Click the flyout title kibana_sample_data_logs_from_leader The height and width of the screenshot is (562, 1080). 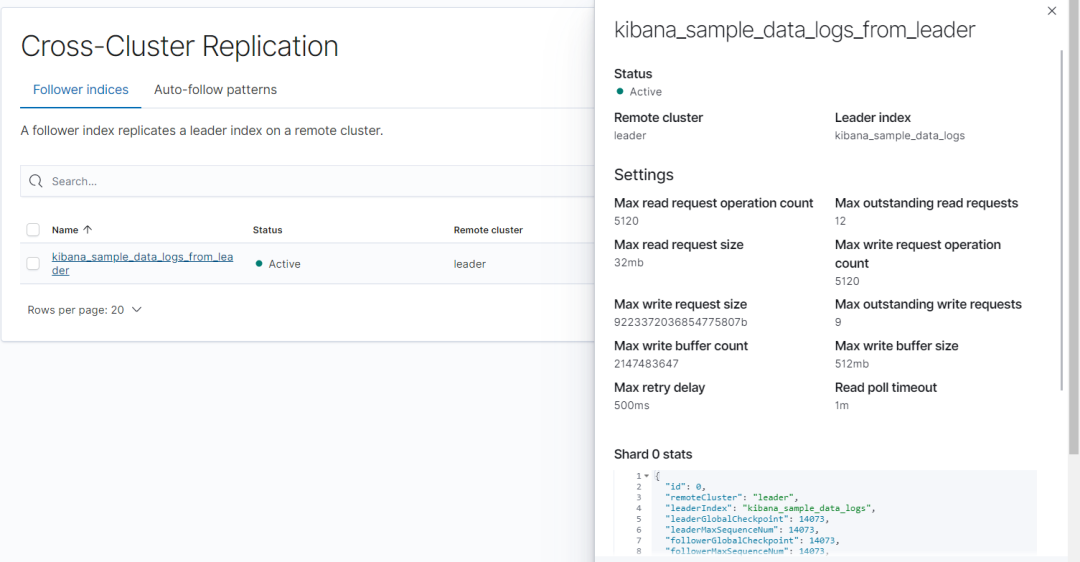coord(794,31)
